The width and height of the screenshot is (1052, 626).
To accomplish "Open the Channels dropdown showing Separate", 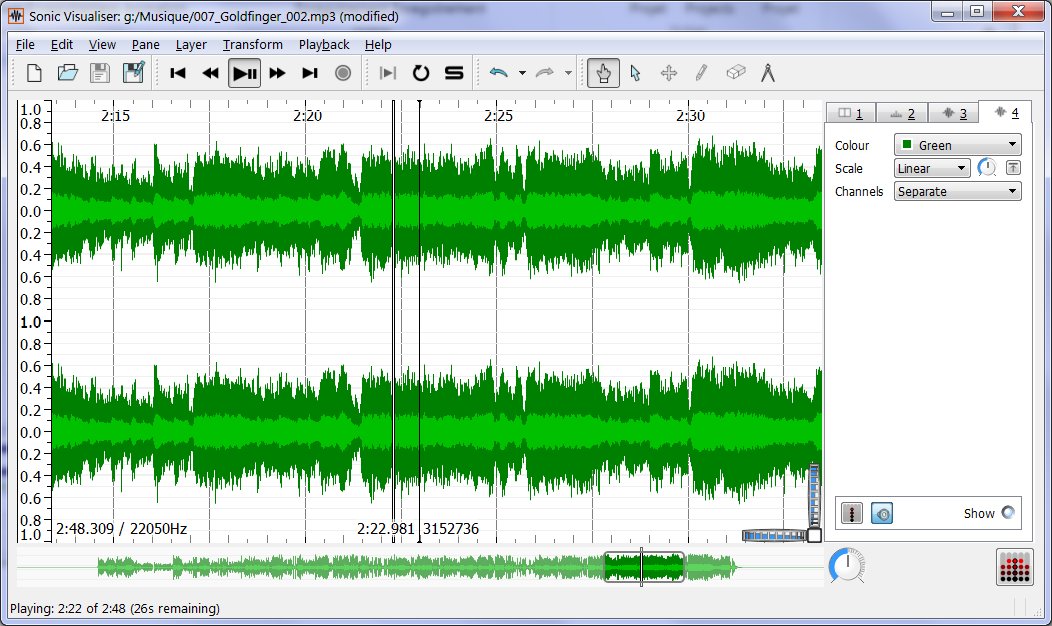I will pos(957,191).
